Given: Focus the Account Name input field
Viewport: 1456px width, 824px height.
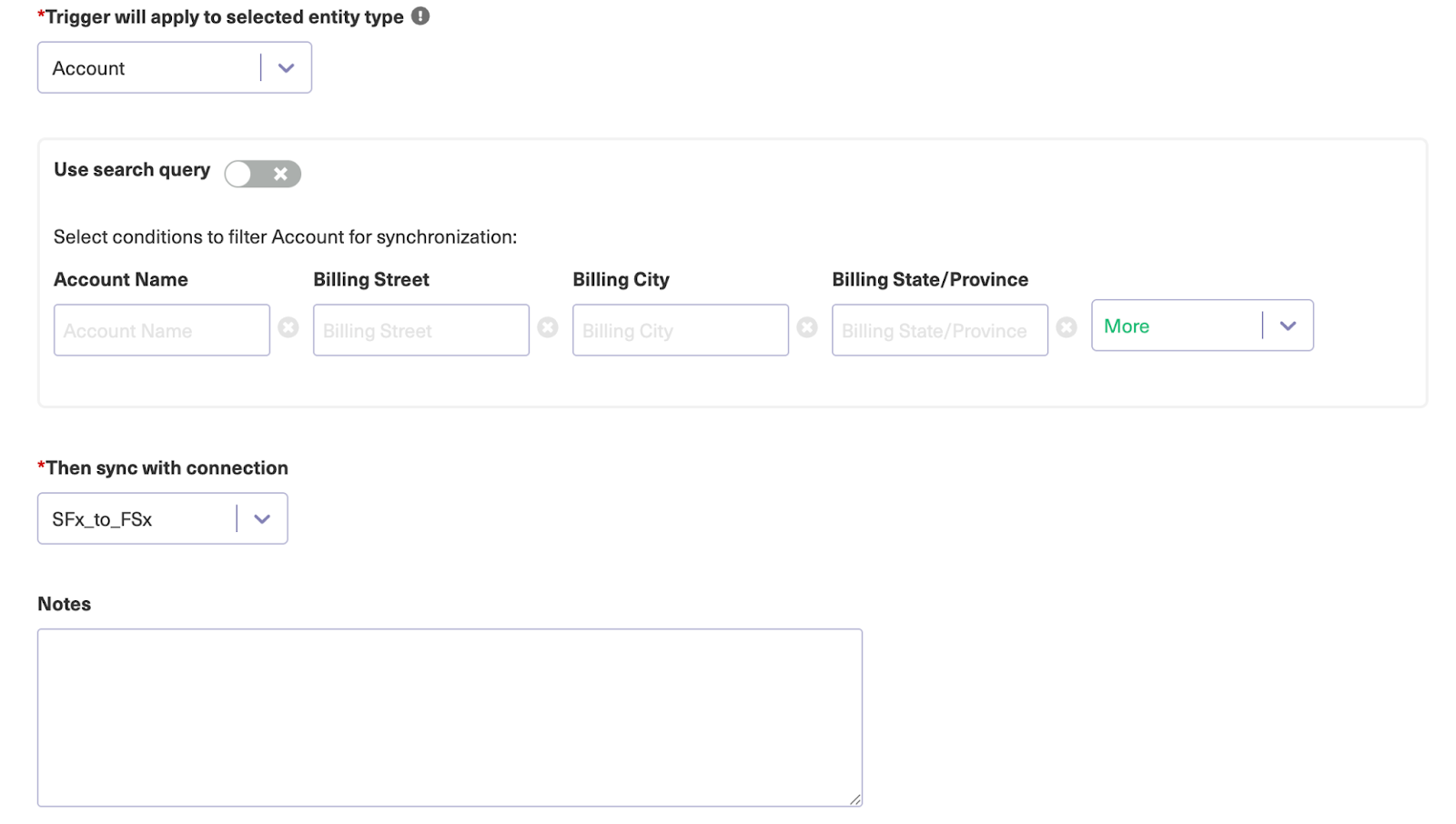Looking at the screenshot, I should point(161,330).
